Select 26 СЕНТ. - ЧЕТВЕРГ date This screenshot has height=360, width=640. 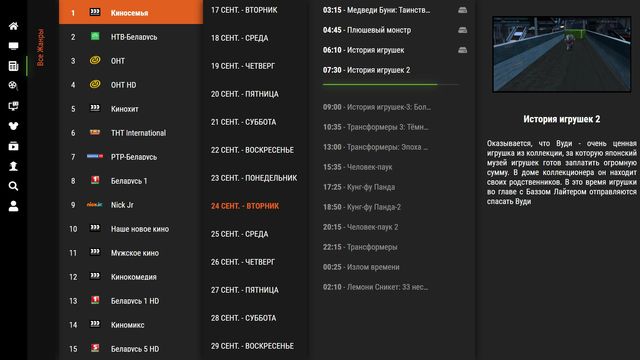pos(243,262)
